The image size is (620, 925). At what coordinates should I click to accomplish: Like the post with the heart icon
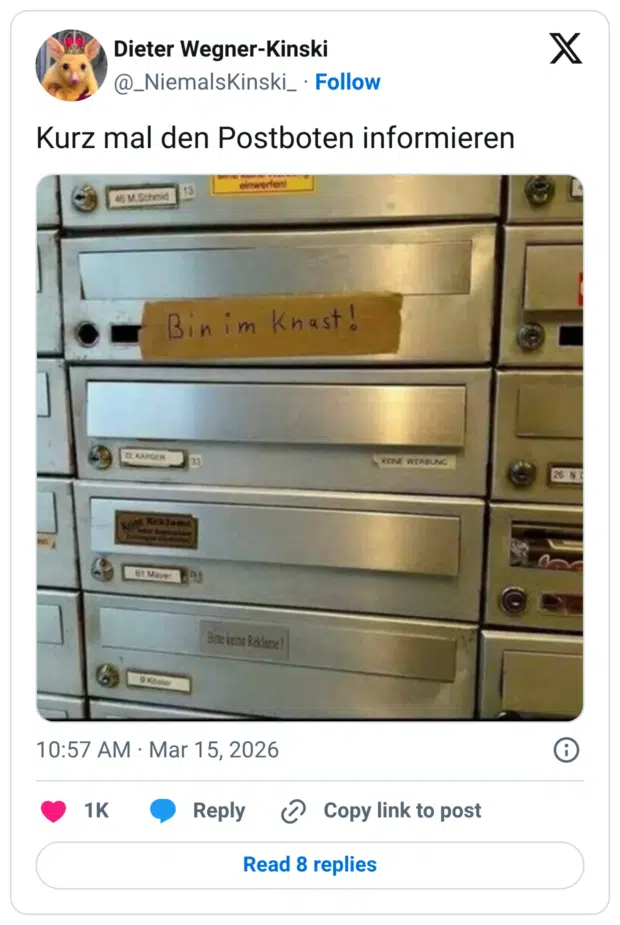point(53,811)
